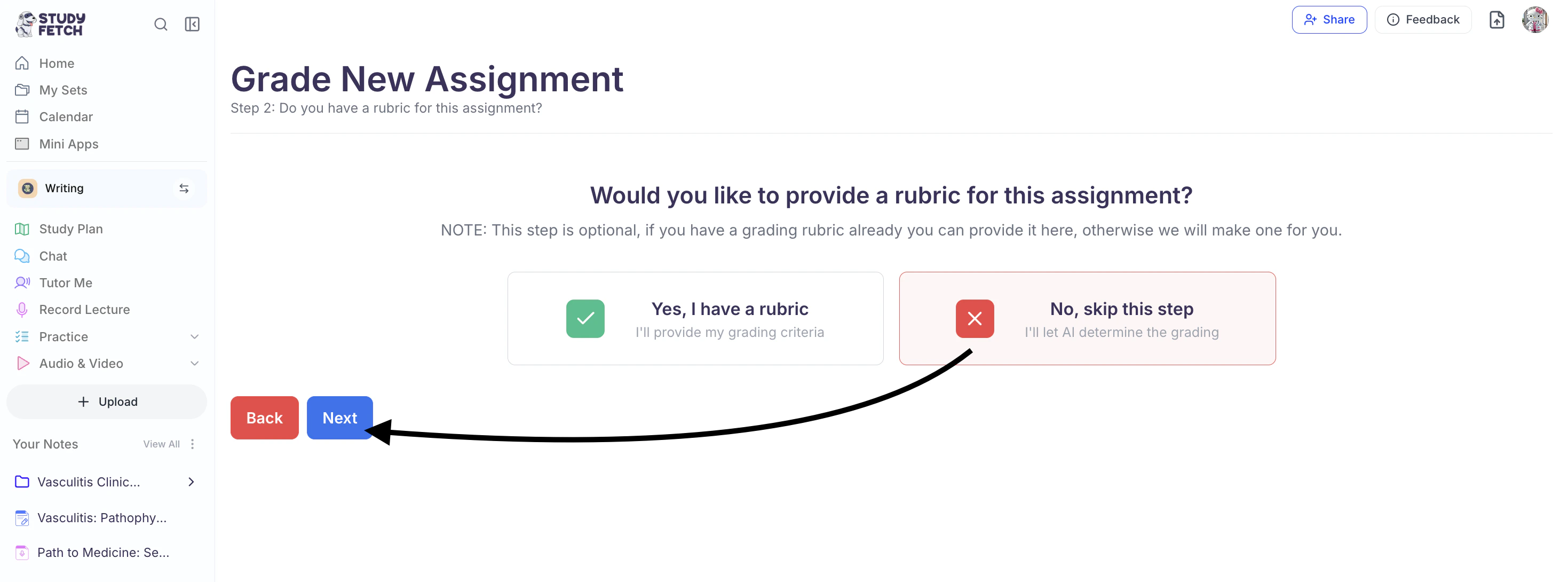Click the StudyFetch logo
Viewport: 1568px width, 582px height.
coord(51,25)
